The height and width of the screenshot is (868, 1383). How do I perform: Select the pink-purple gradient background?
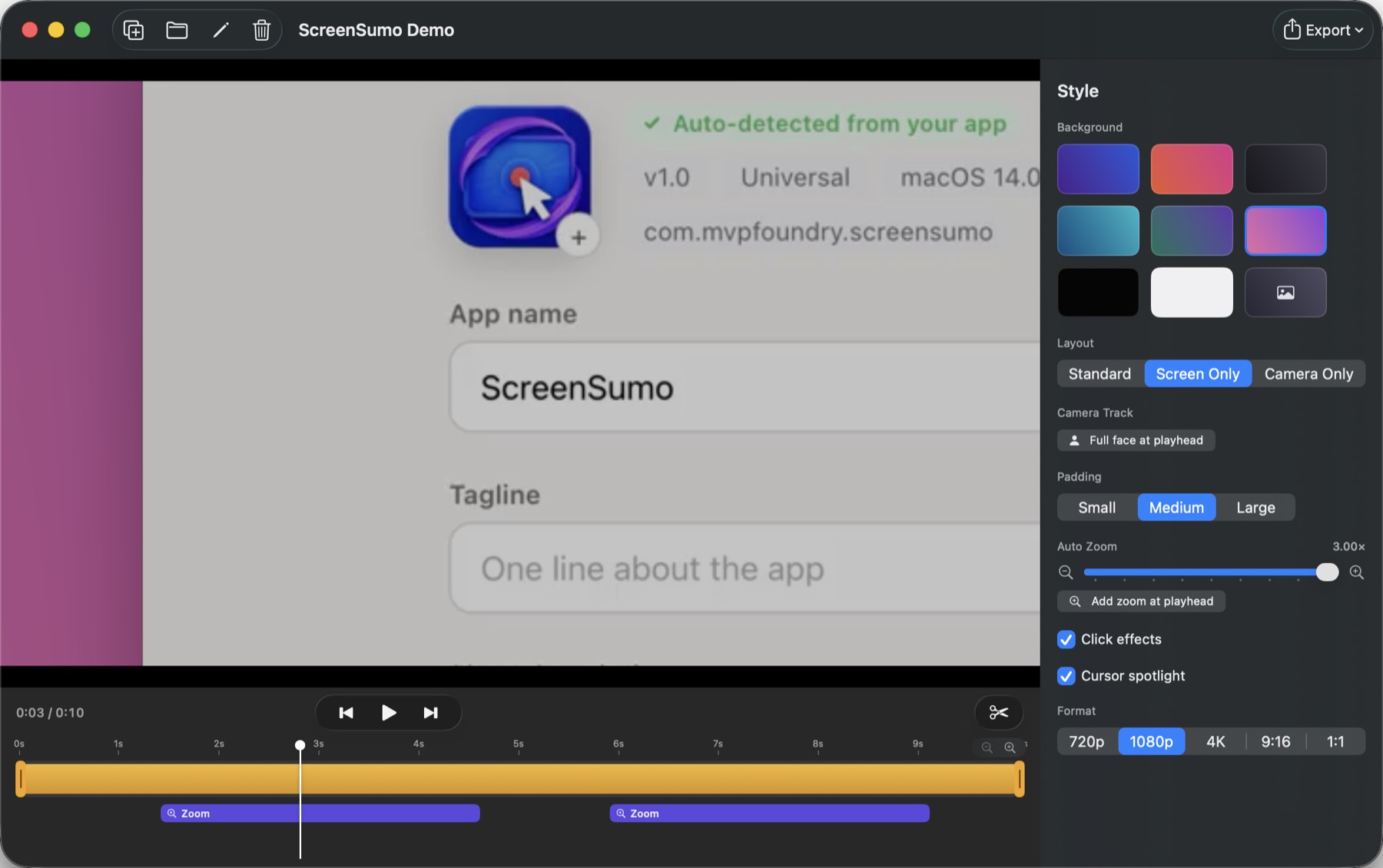click(1285, 230)
